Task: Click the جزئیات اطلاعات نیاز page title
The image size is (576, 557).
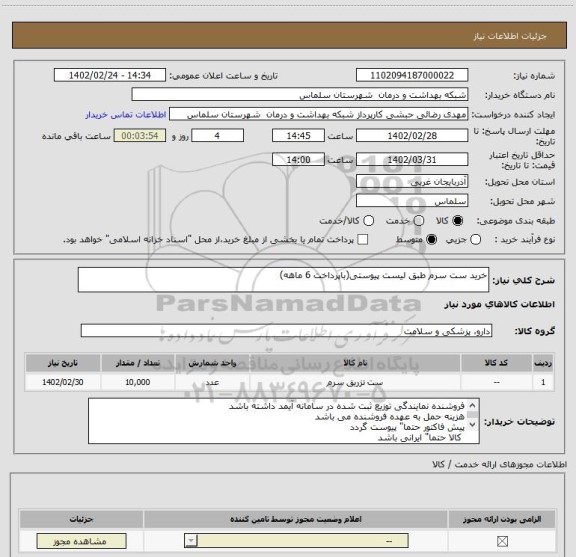Action: pyautogui.click(x=510, y=36)
